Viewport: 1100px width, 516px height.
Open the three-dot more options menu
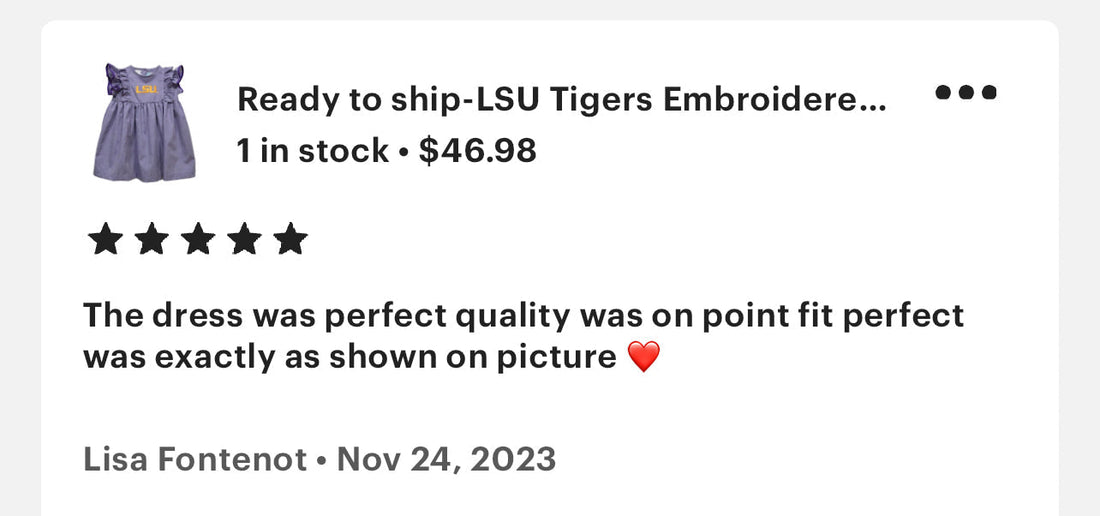point(965,92)
